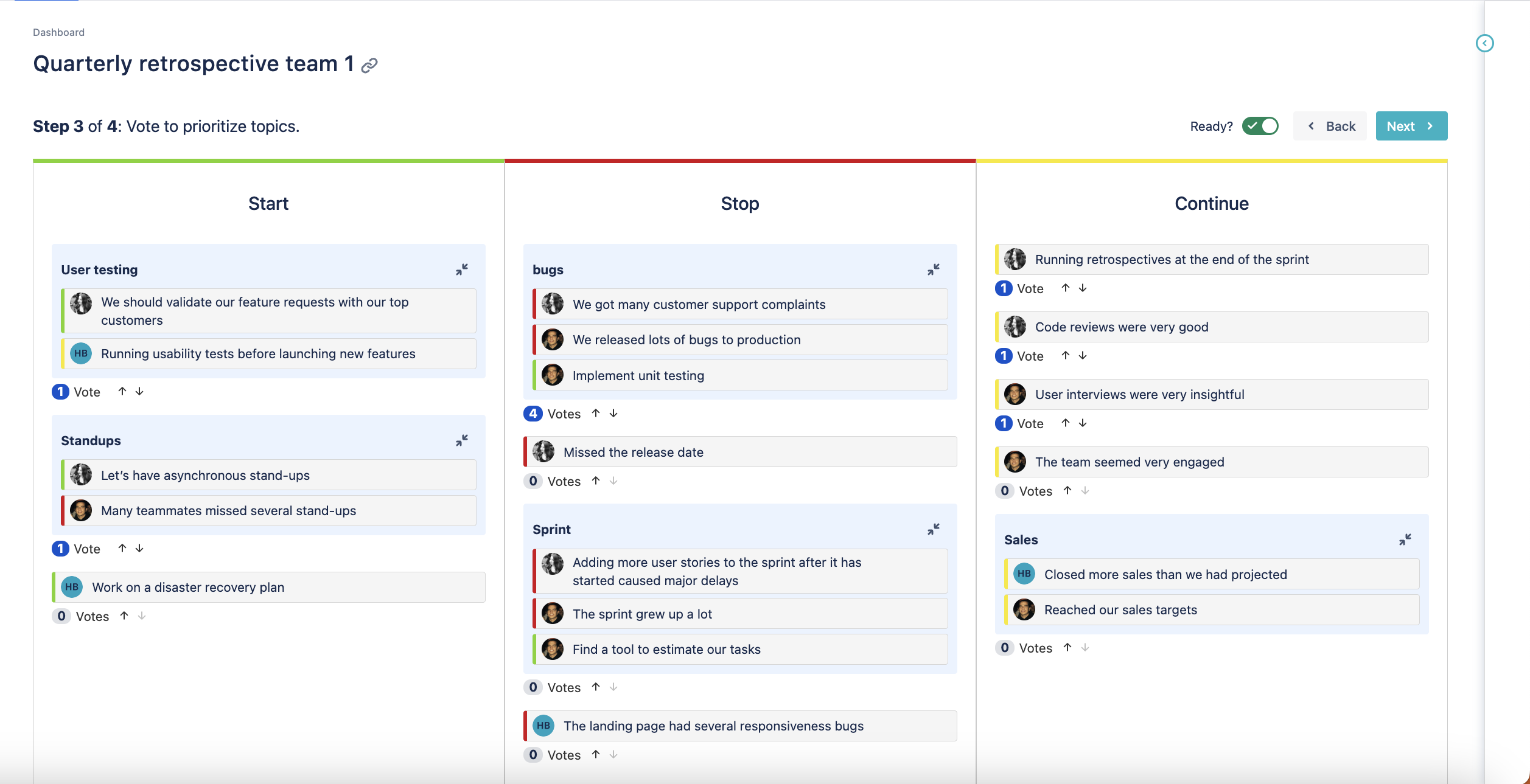This screenshot has height=784, width=1530.
Task: Collapse the bugs group
Action: pos(934,269)
